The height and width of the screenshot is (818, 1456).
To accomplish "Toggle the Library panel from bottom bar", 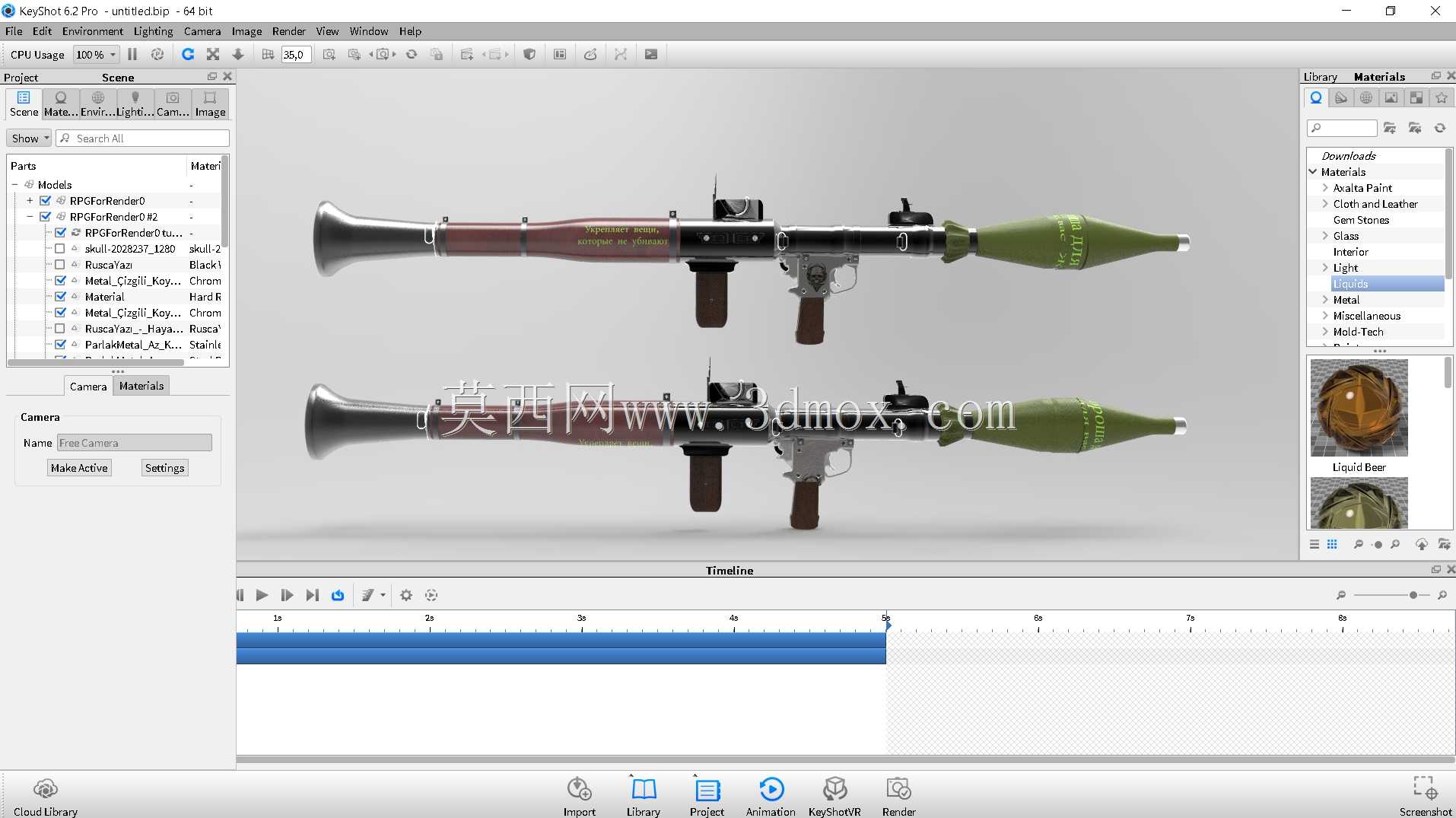I will (x=644, y=796).
